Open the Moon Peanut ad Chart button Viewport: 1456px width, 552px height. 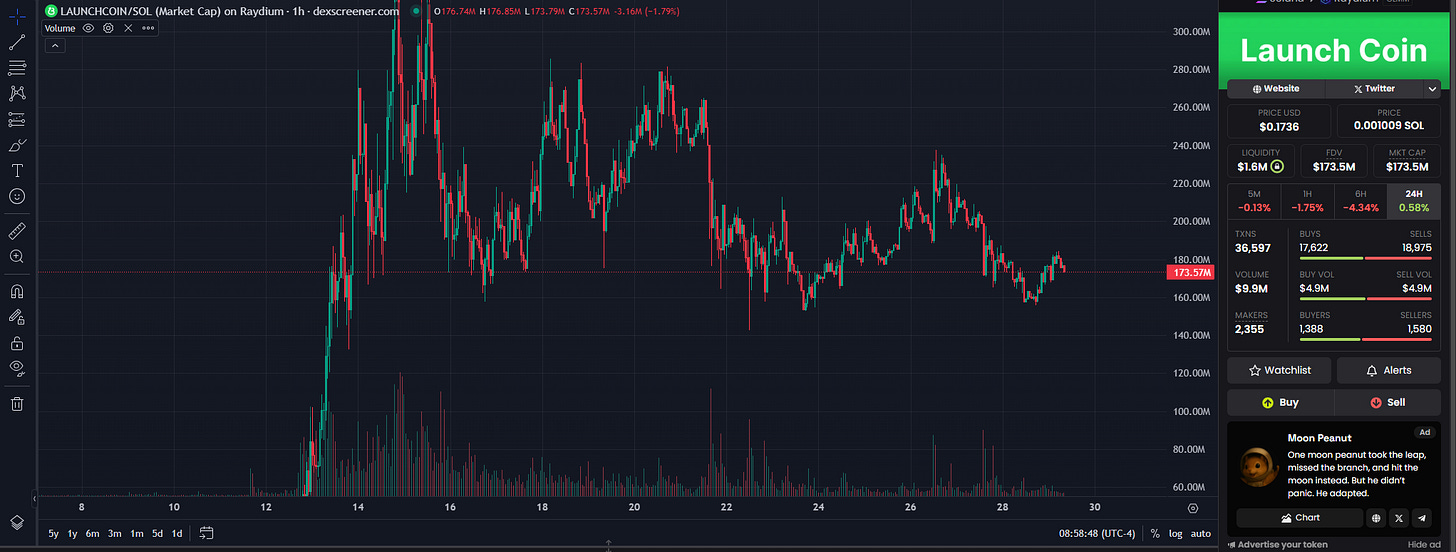[x=1299, y=518]
